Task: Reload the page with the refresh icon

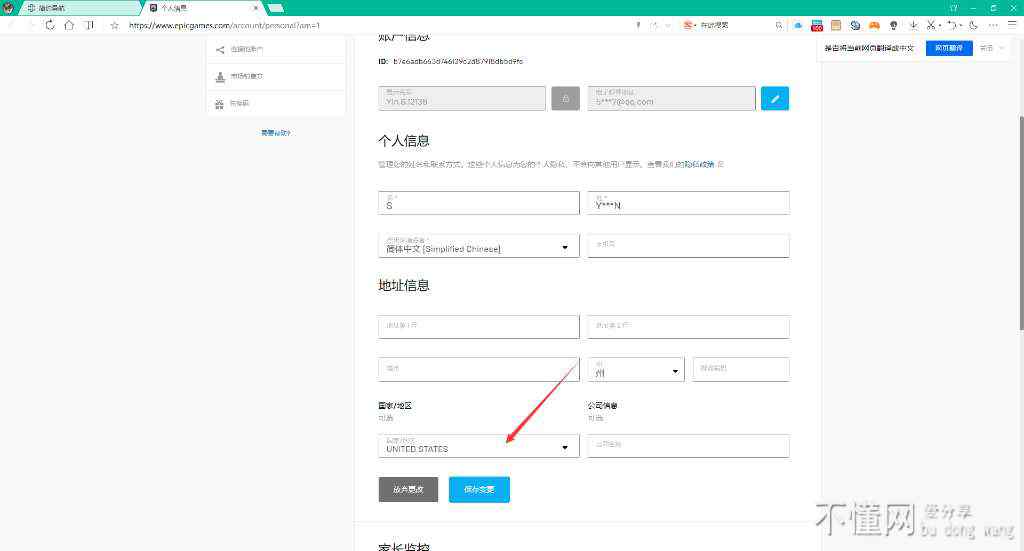Action: (x=50, y=25)
